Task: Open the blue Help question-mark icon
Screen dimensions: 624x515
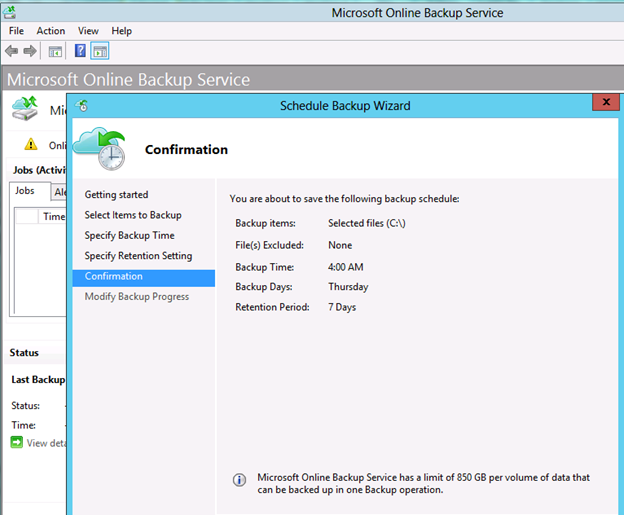Action: 80,51
